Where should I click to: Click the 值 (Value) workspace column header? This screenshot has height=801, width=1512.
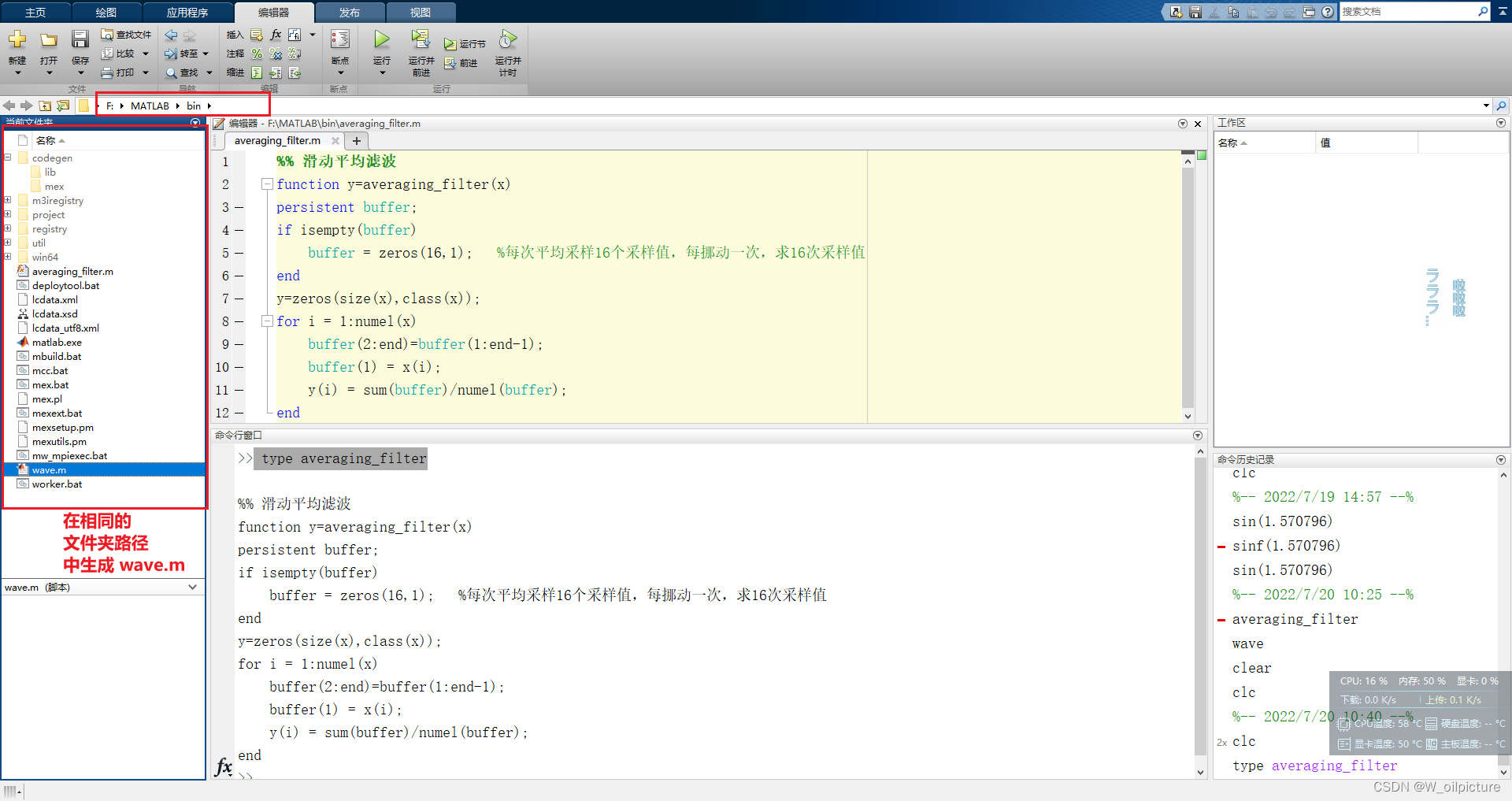tap(1367, 143)
